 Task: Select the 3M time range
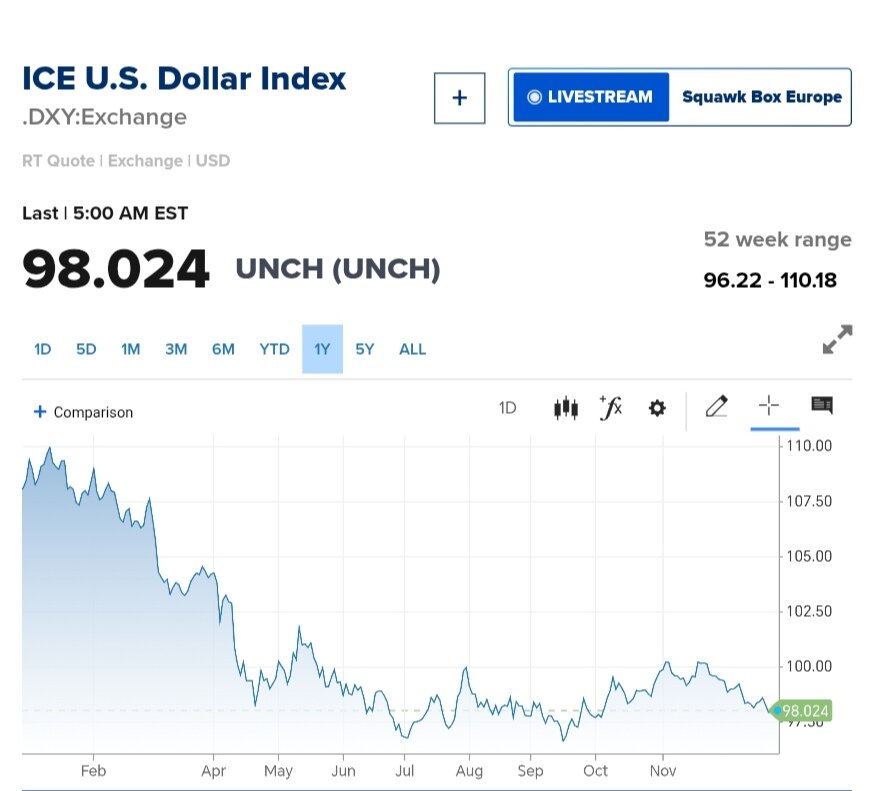[x=176, y=349]
